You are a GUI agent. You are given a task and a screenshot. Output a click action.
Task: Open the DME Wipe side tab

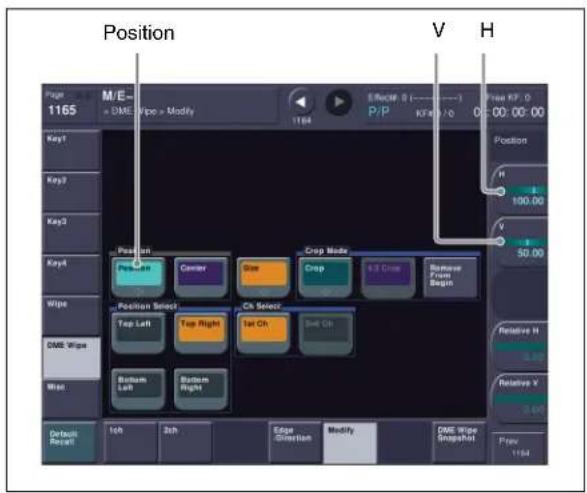click(x=71, y=357)
